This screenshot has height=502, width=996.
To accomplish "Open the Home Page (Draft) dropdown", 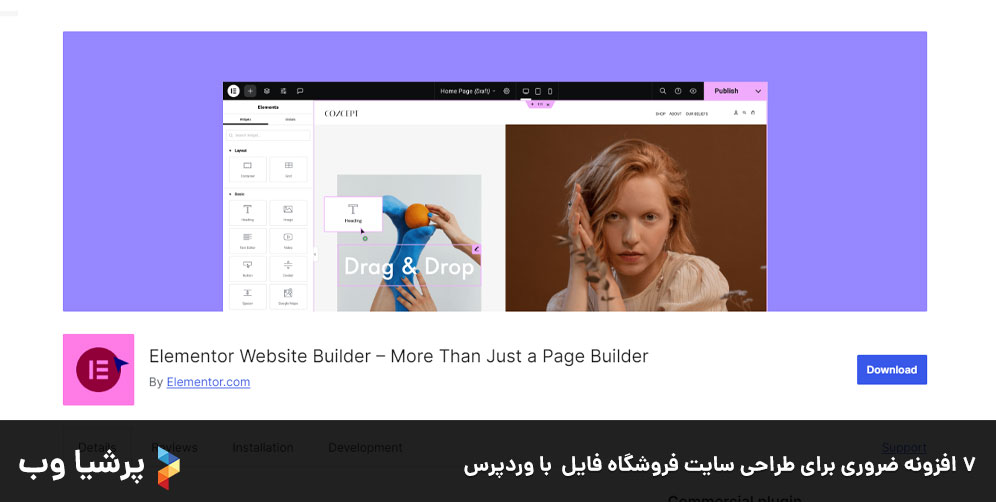I will pos(467,91).
